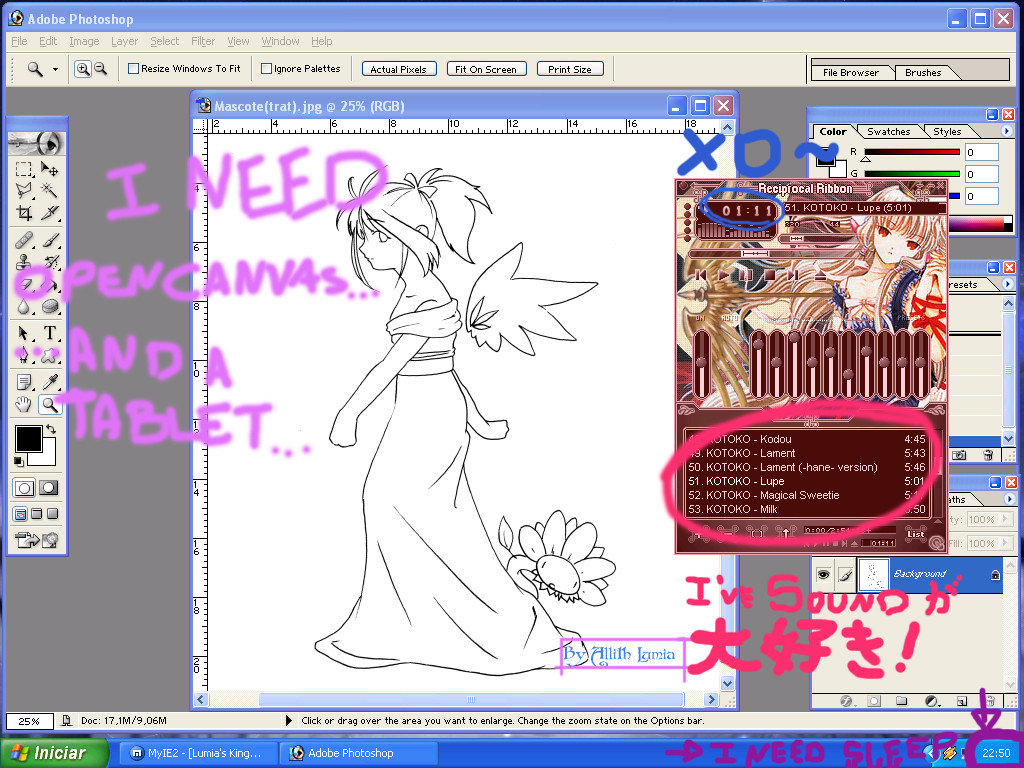Screen dimensions: 1024x768
Task: Add layer mask in Layers panel
Action: pyautogui.click(x=874, y=701)
